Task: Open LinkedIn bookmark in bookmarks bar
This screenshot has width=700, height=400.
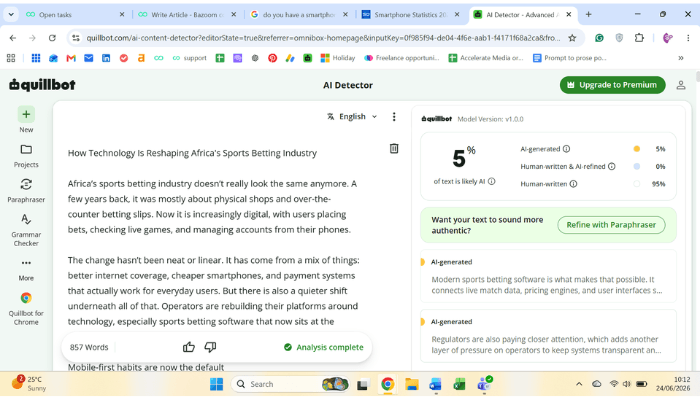Action: pos(106,58)
